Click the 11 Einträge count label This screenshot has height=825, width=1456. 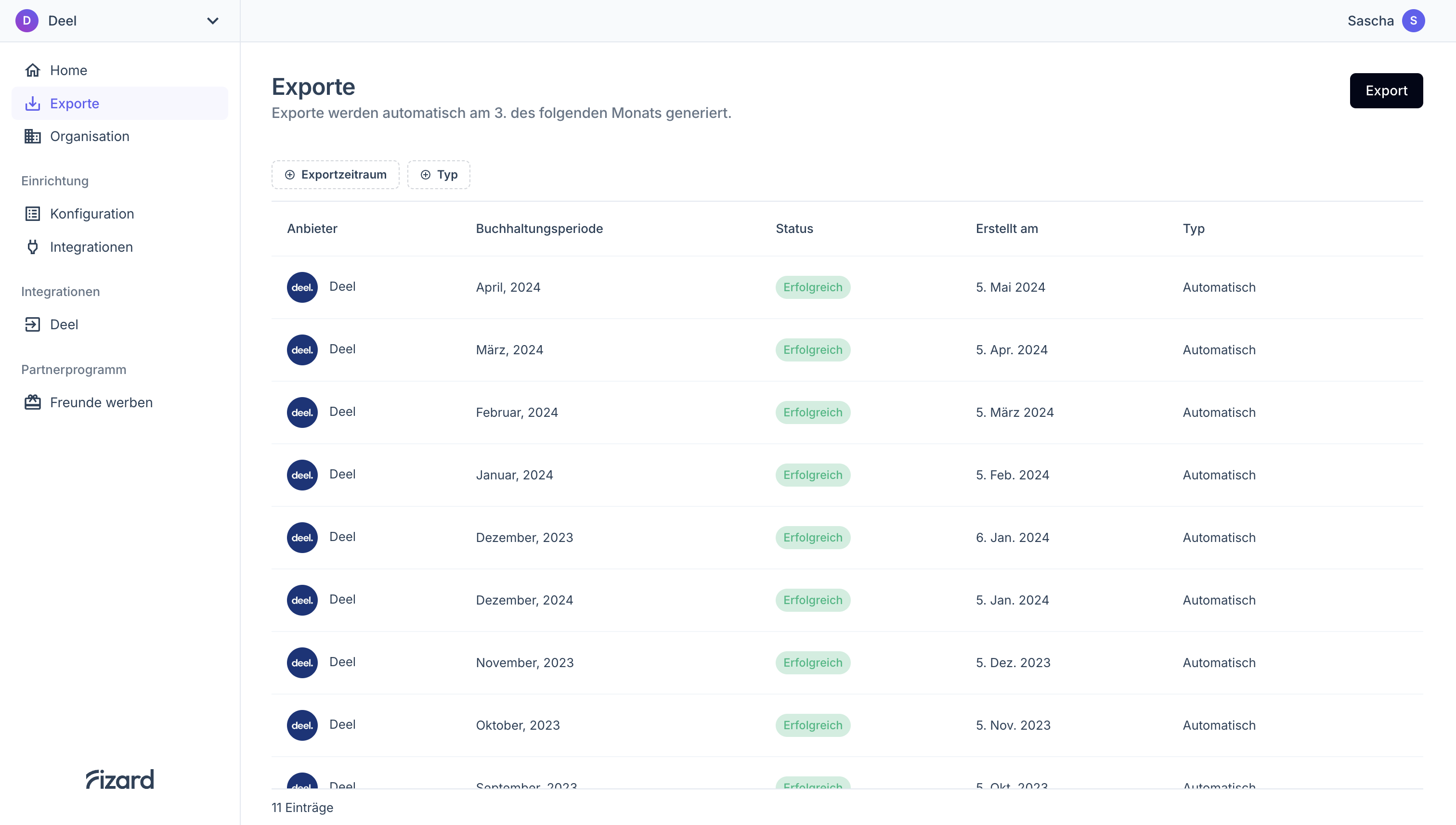pos(302,808)
